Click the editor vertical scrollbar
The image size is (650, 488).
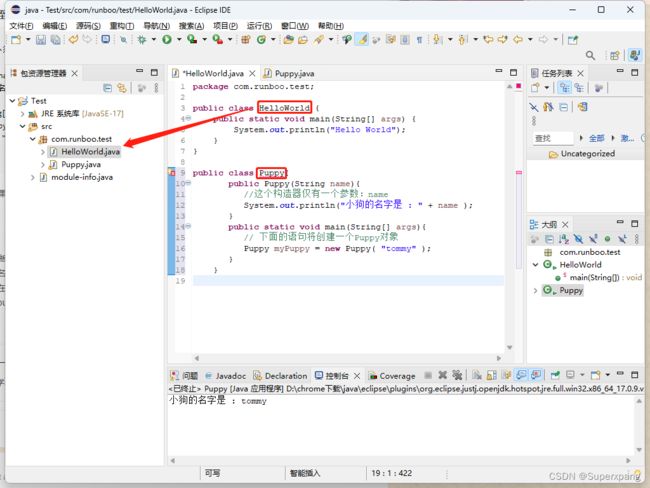pos(509,216)
